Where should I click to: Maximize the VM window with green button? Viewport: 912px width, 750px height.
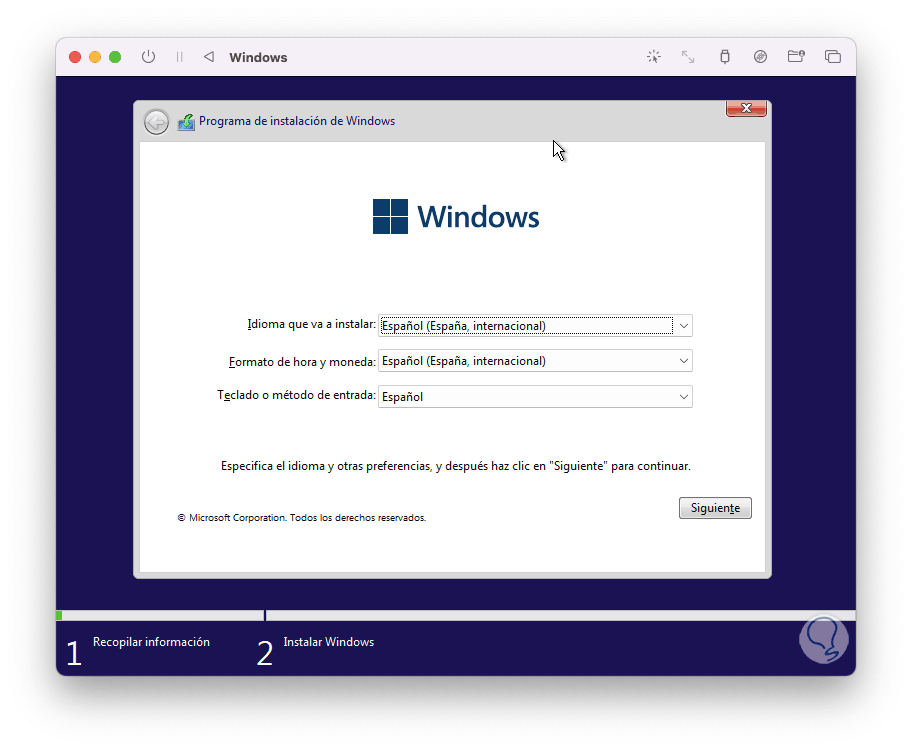pyautogui.click(x=115, y=57)
